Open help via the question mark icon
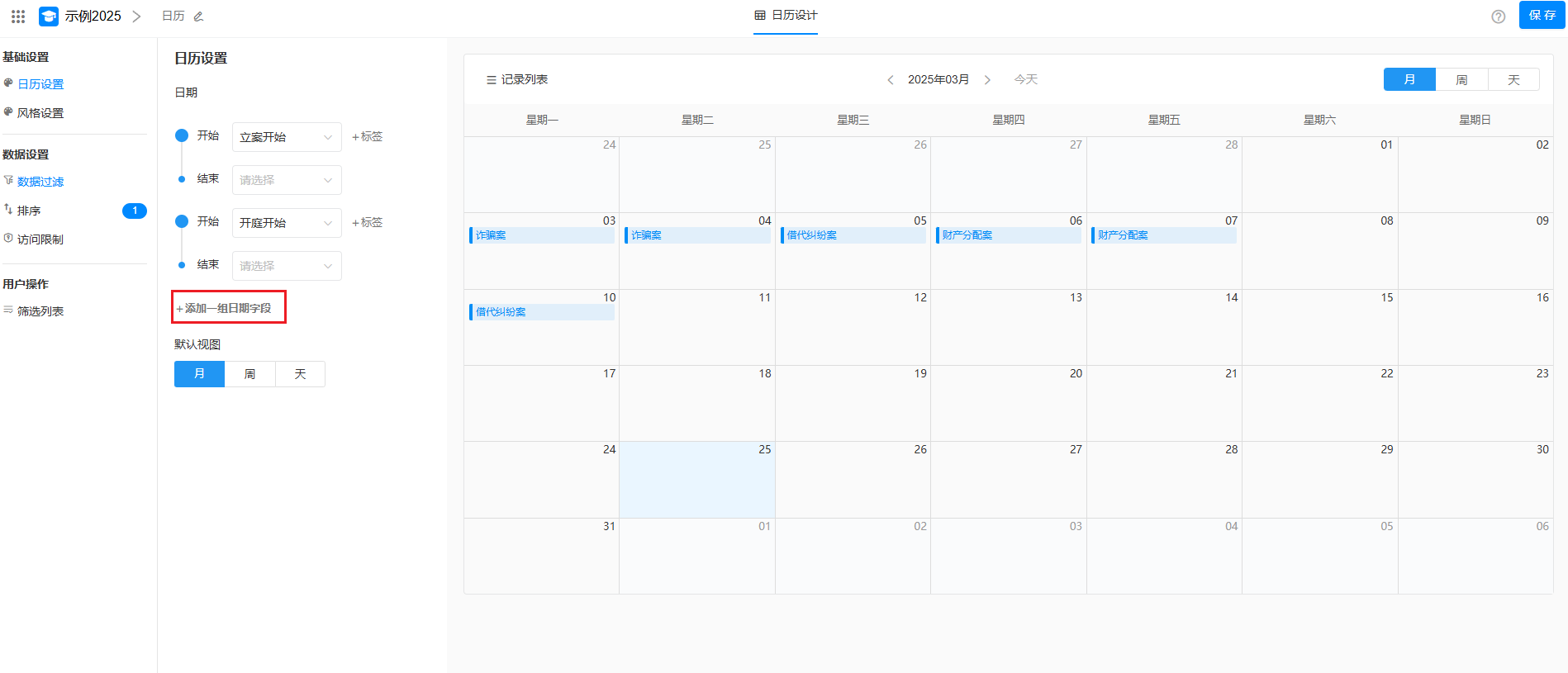The width and height of the screenshot is (1568, 673). pos(1498,17)
